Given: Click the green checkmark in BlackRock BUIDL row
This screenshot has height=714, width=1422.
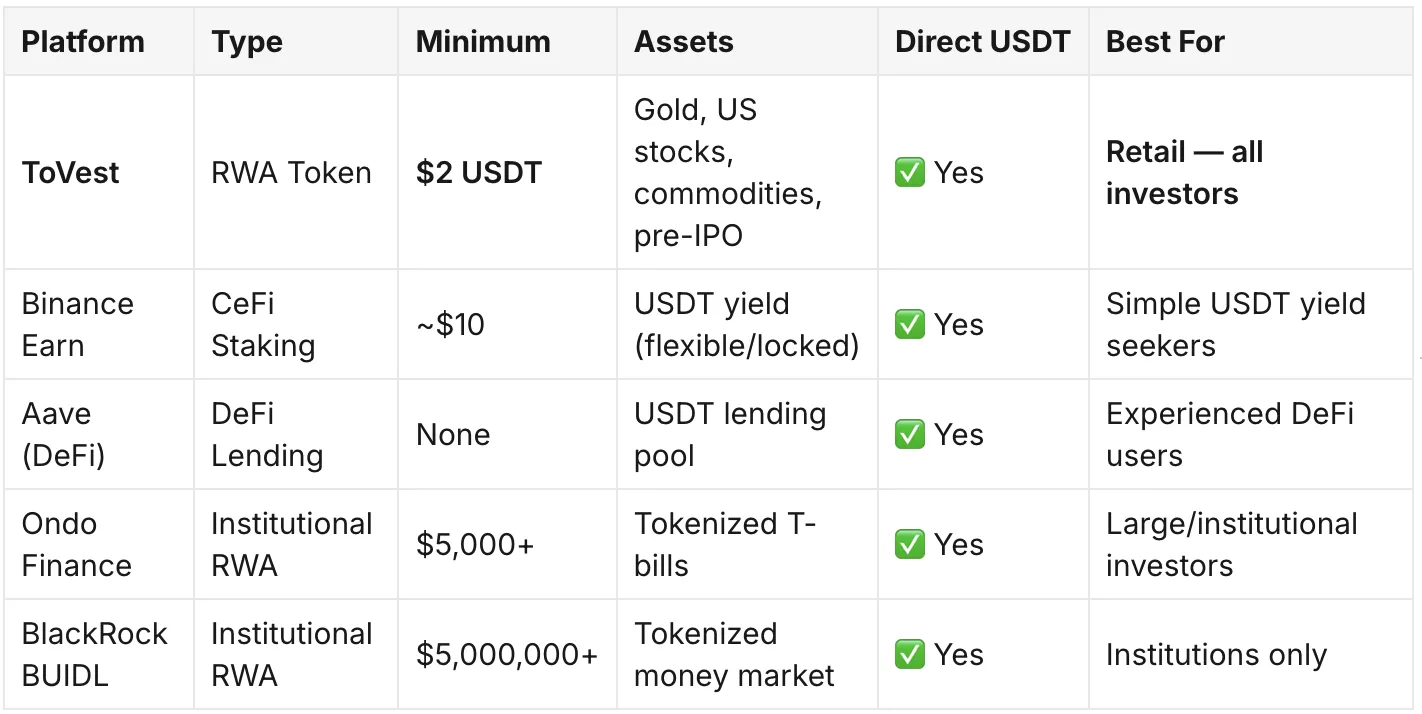Looking at the screenshot, I should (x=910, y=655).
